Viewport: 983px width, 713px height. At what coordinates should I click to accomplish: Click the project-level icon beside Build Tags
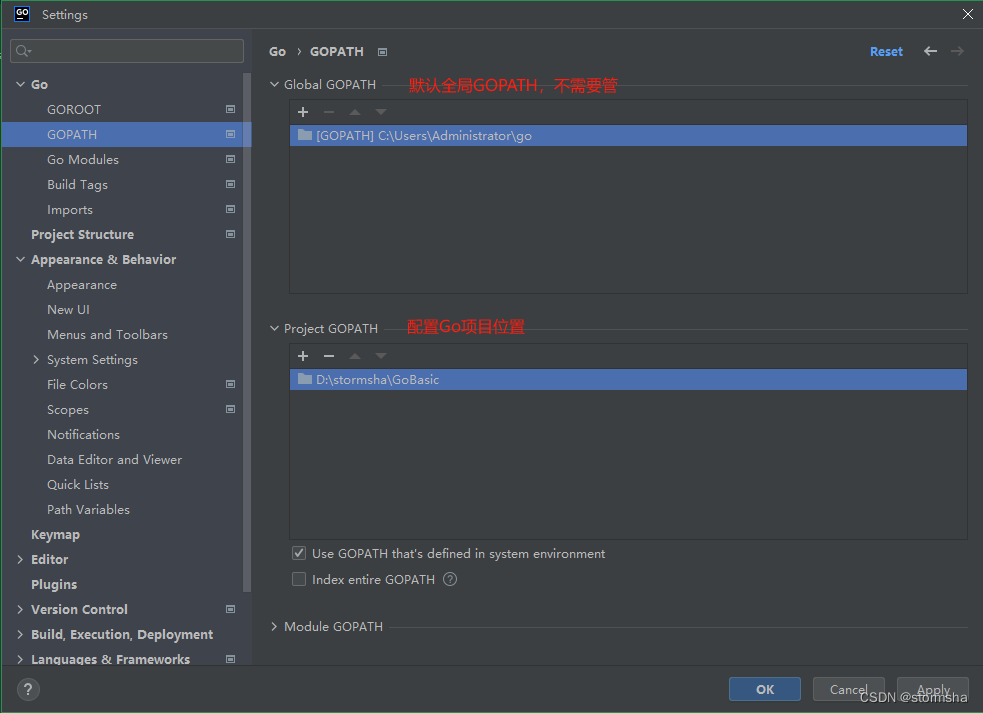(230, 184)
